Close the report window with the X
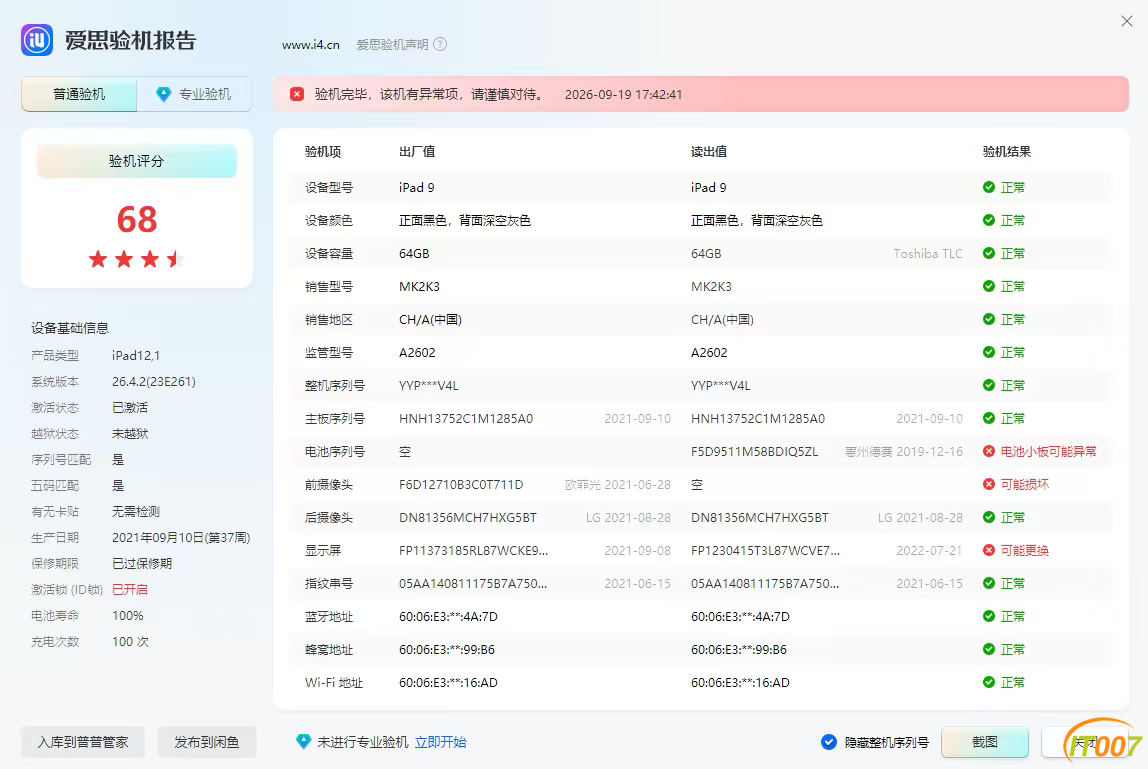Viewport: 1148px width, 769px height. click(1127, 21)
